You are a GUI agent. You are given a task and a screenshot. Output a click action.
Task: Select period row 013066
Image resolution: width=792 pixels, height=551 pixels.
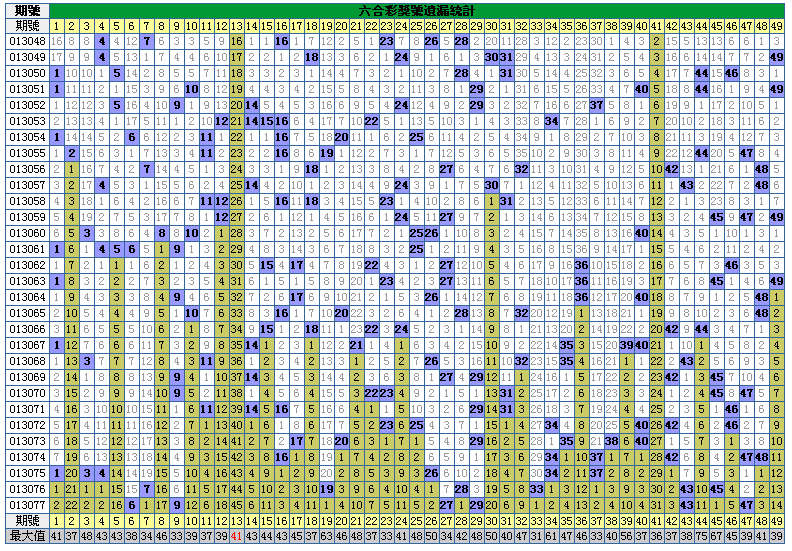[27, 329]
